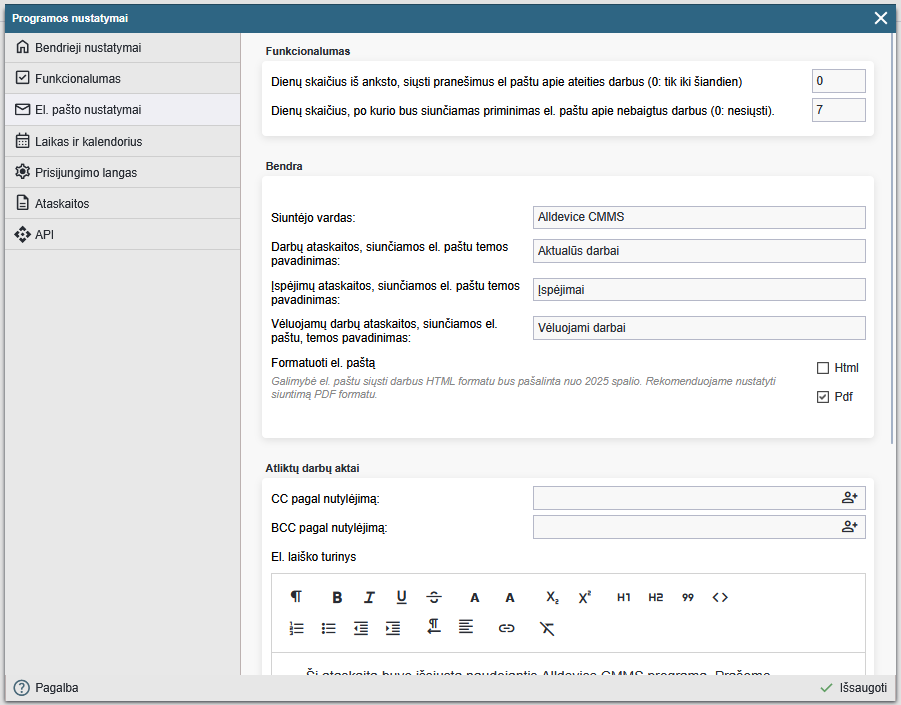Apply superscript formatting
Viewport: 901px width, 705px height.
584,598
